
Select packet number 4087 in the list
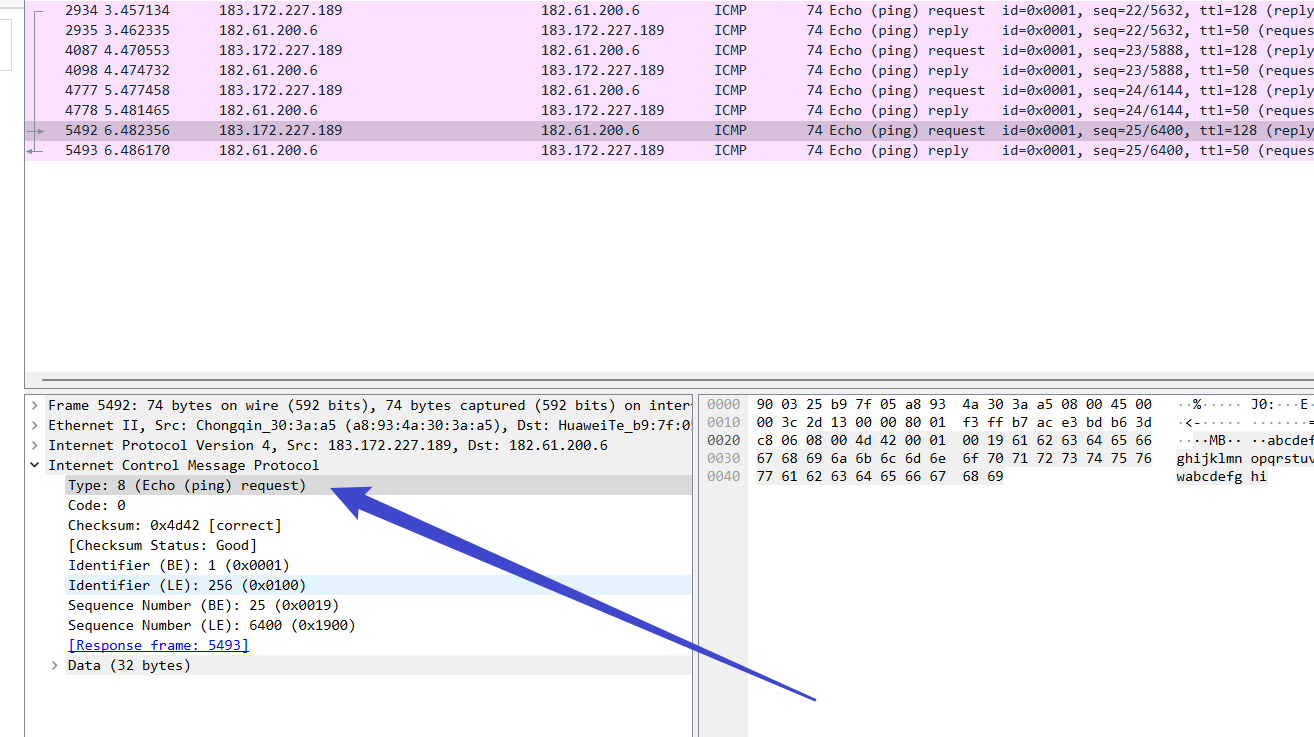[669, 50]
